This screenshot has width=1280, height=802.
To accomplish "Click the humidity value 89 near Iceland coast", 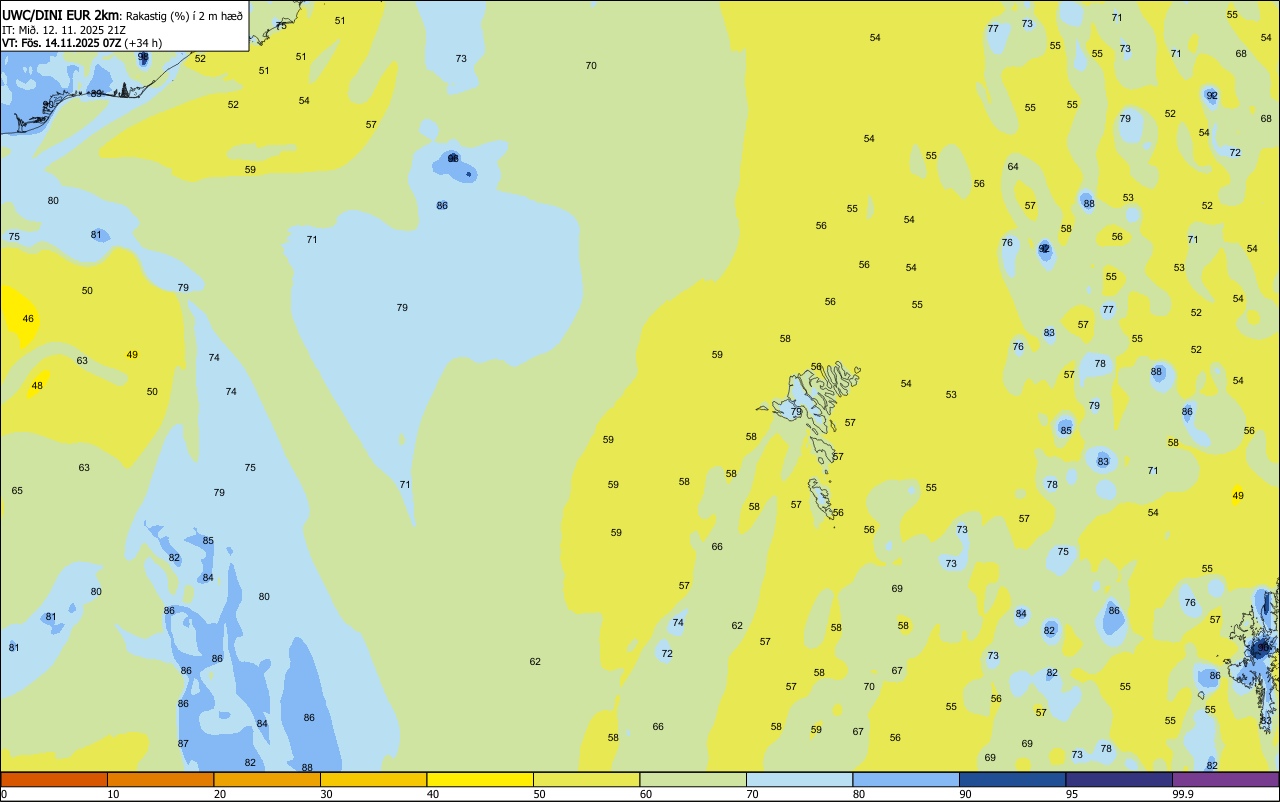I will (96, 94).
